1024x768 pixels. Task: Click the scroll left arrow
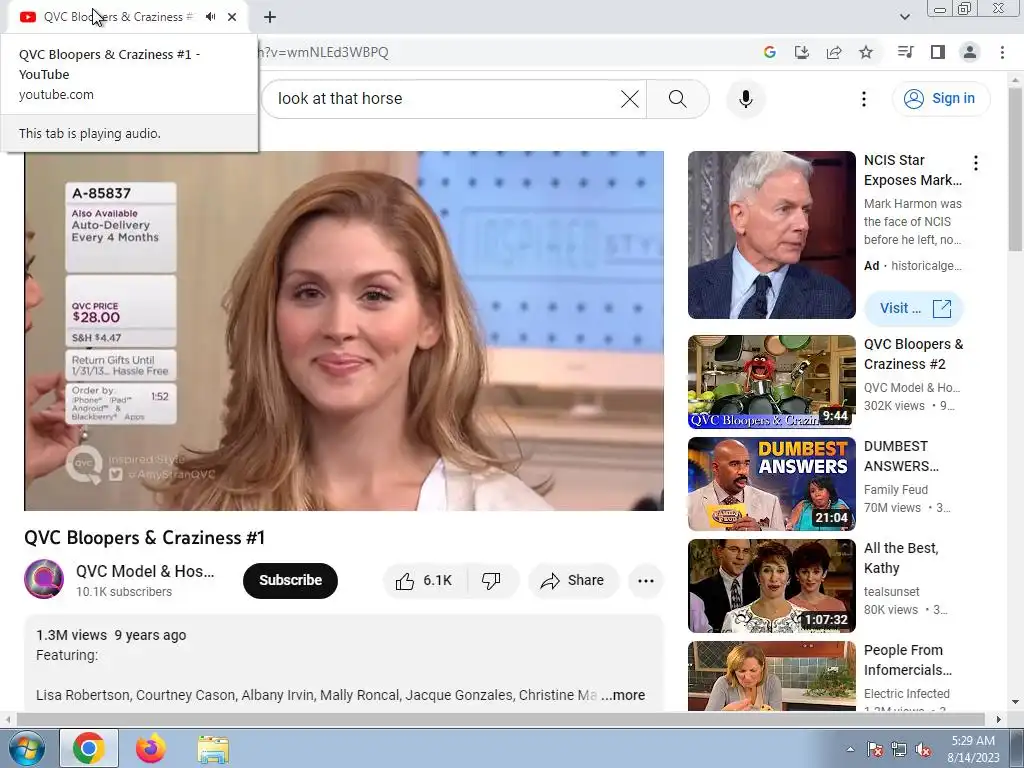click(x=7, y=719)
